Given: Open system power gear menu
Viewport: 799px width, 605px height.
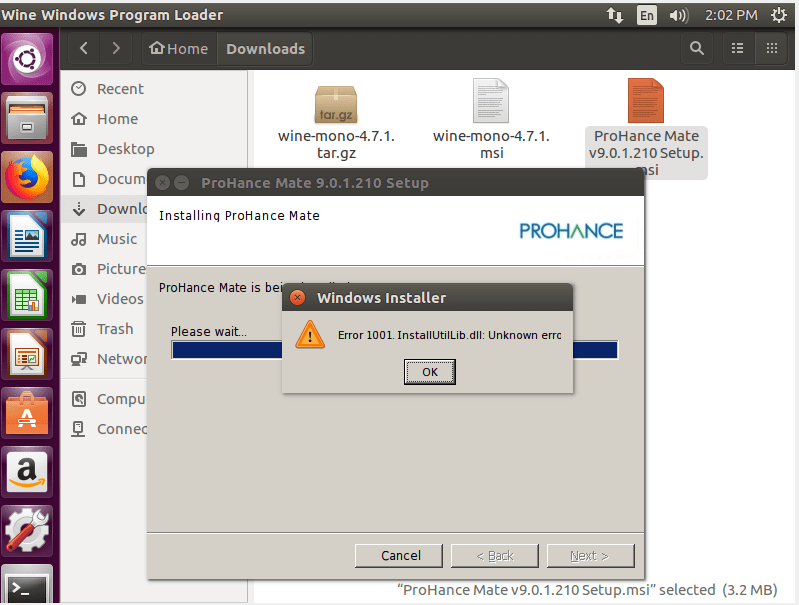Looking at the screenshot, I should coord(779,15).
